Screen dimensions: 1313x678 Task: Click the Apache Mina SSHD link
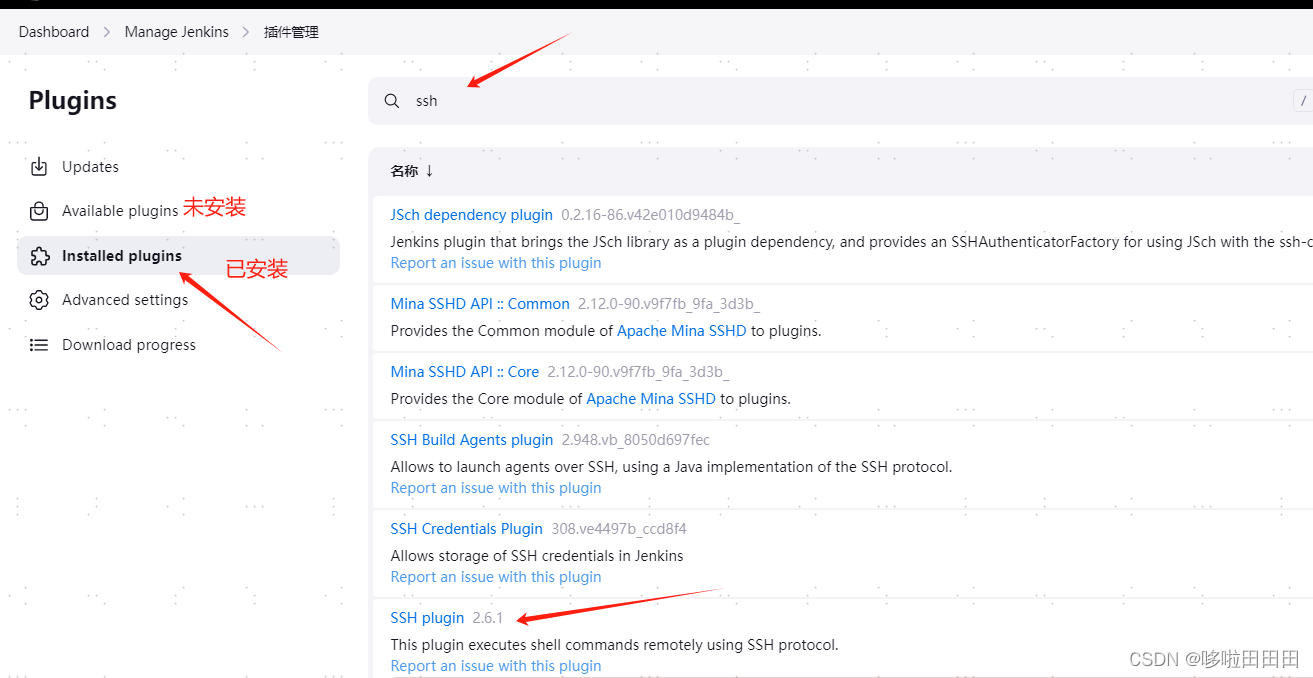[681, 330]
